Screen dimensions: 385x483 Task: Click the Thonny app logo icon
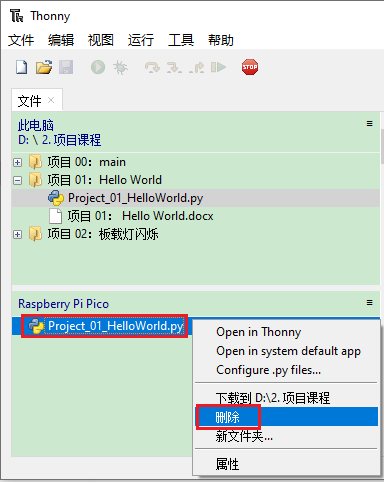click(16, 16)
